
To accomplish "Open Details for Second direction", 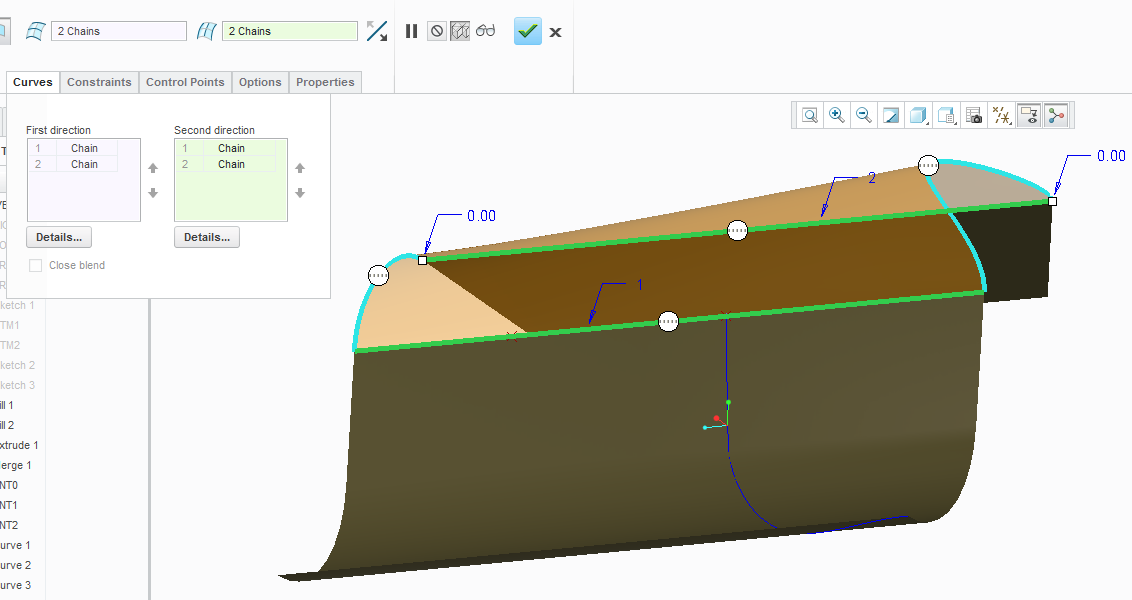I will (206, 237).
